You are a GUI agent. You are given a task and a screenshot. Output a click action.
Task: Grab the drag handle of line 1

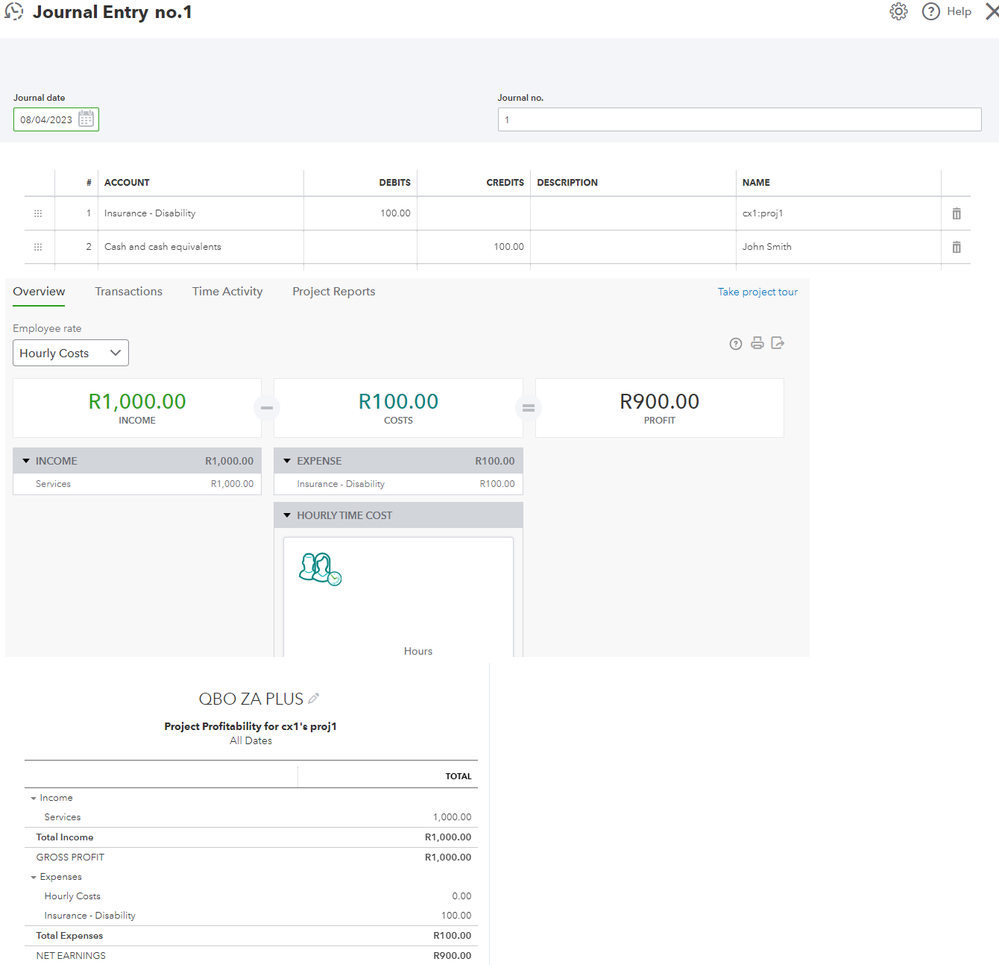pos(39,214)
